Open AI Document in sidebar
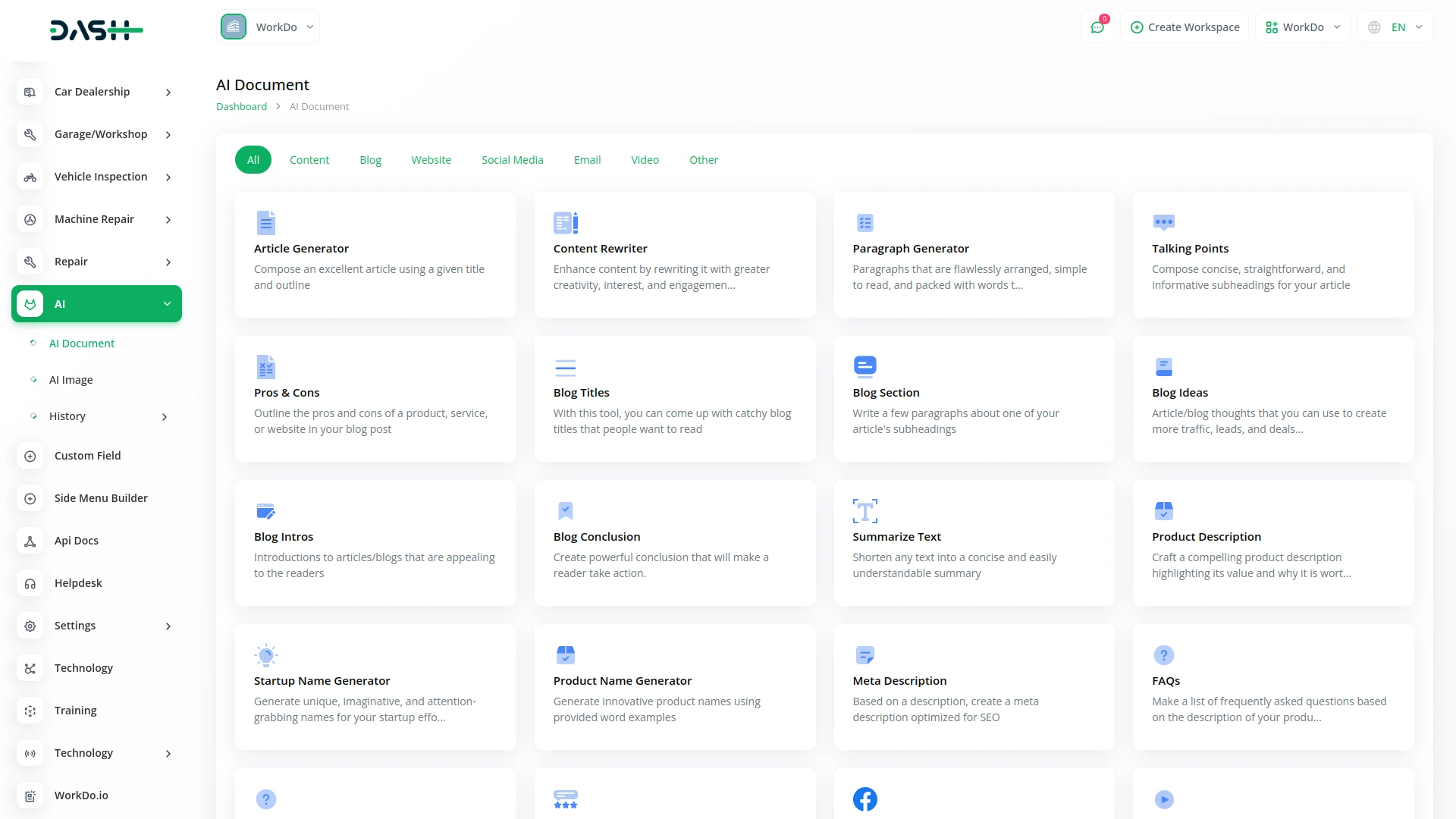Image resolution: width=1456 pixels, height=819 pixels. [82, 344]
